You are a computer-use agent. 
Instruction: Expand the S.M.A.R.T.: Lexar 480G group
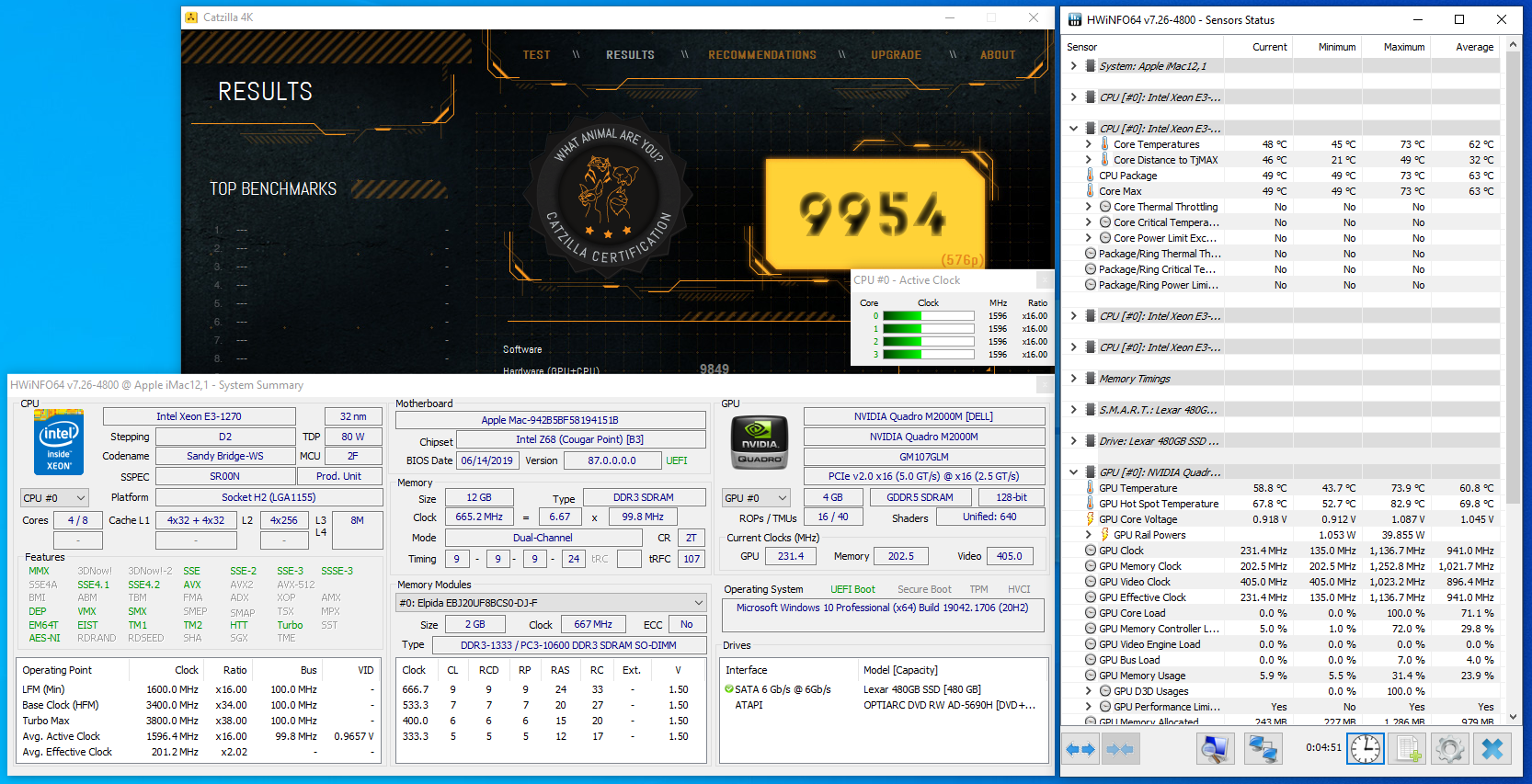(1073, 410)
